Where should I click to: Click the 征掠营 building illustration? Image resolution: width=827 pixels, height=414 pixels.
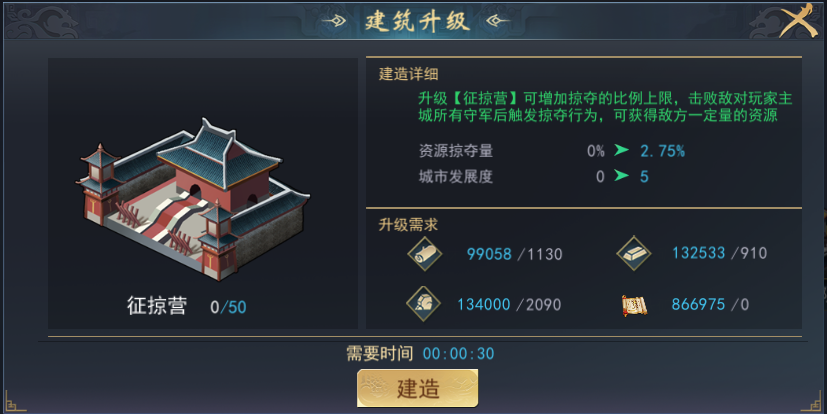[194, 199]
